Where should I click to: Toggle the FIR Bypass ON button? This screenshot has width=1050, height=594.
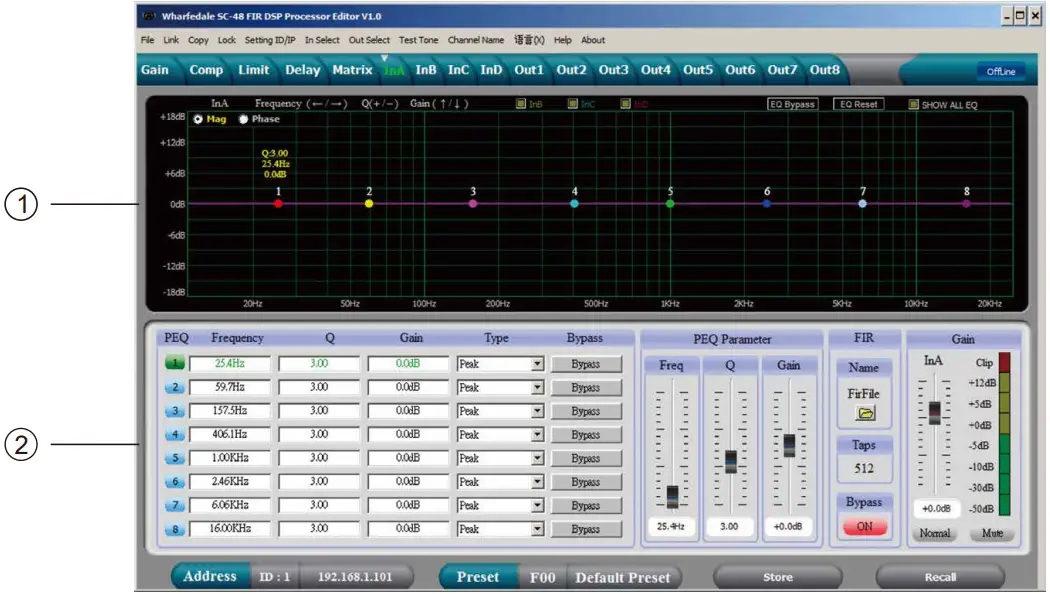pyautogui.click(x=864, y=527)
